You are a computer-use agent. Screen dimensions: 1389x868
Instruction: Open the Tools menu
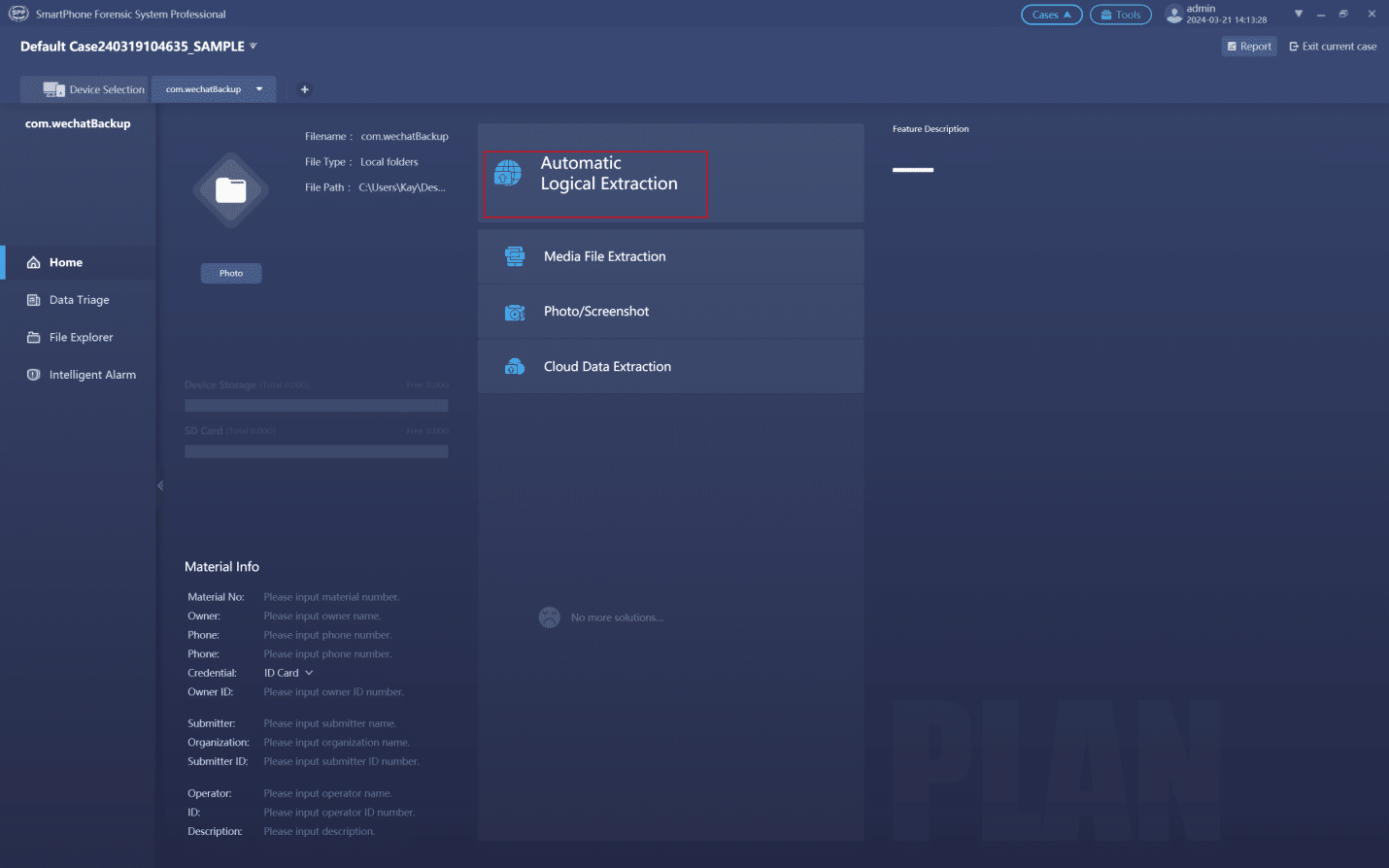pyautogui.click(x=1120, y=15)
